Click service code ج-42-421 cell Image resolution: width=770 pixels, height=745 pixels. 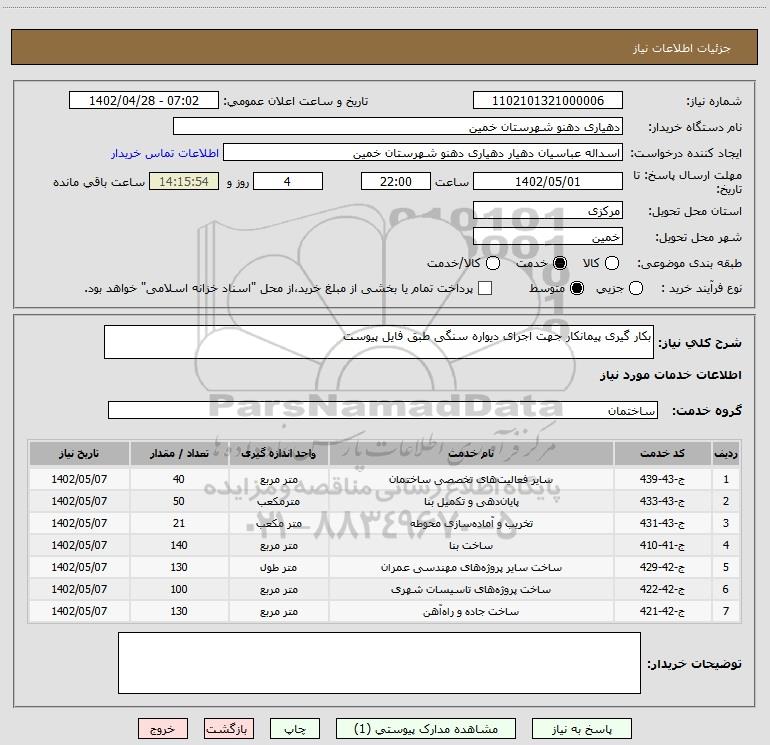coord(662,611)
